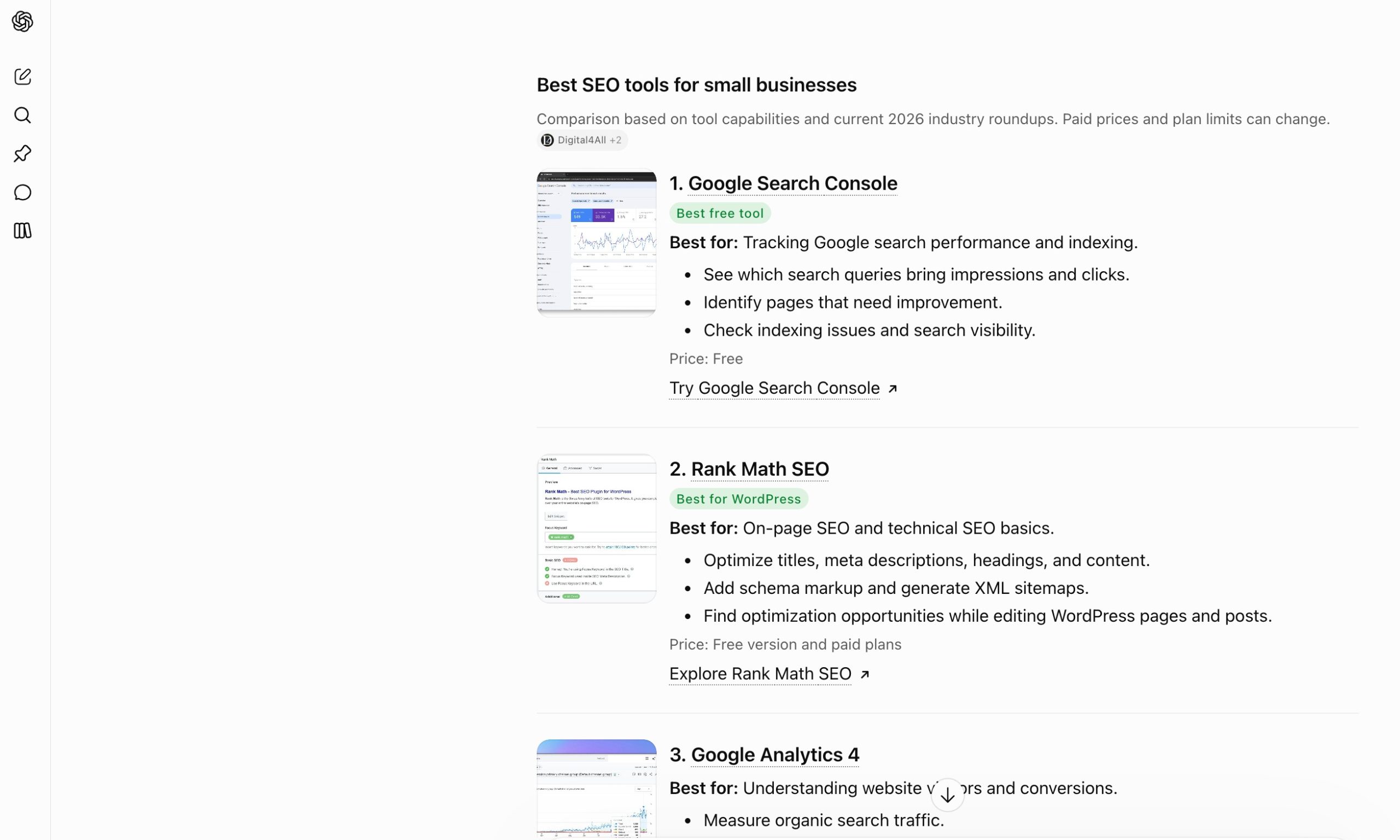Open the search chats magnifier icon
The width and height of the screenshot is (1400, 840).
click(x=22, y=115)
